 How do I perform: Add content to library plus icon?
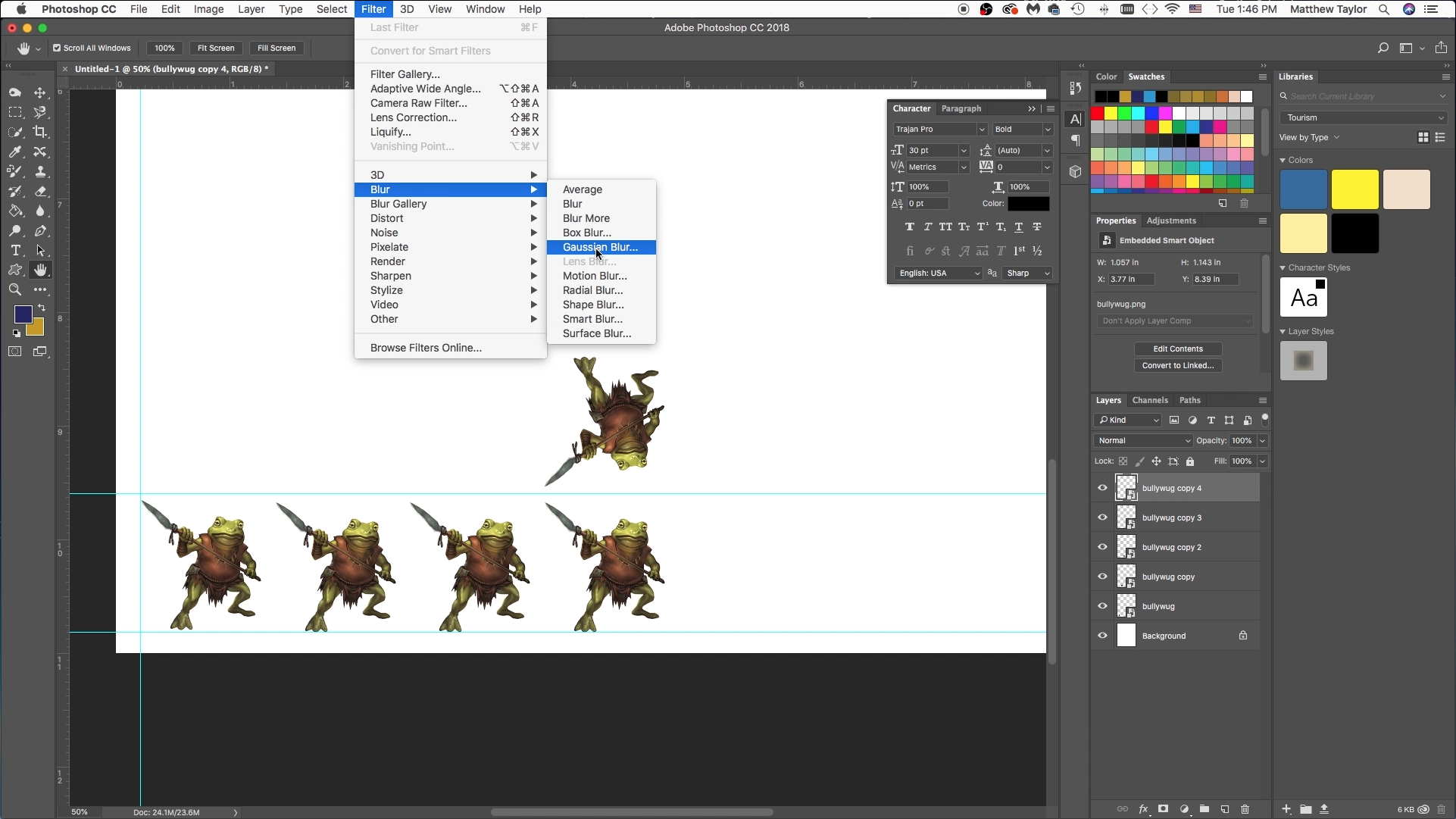tap(1286, 809)
